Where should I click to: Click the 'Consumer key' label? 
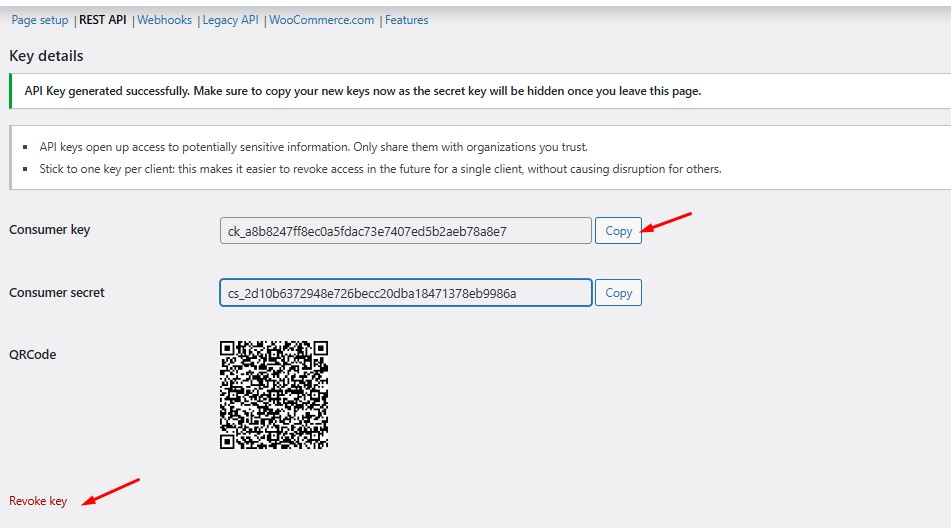coord(49,230)
